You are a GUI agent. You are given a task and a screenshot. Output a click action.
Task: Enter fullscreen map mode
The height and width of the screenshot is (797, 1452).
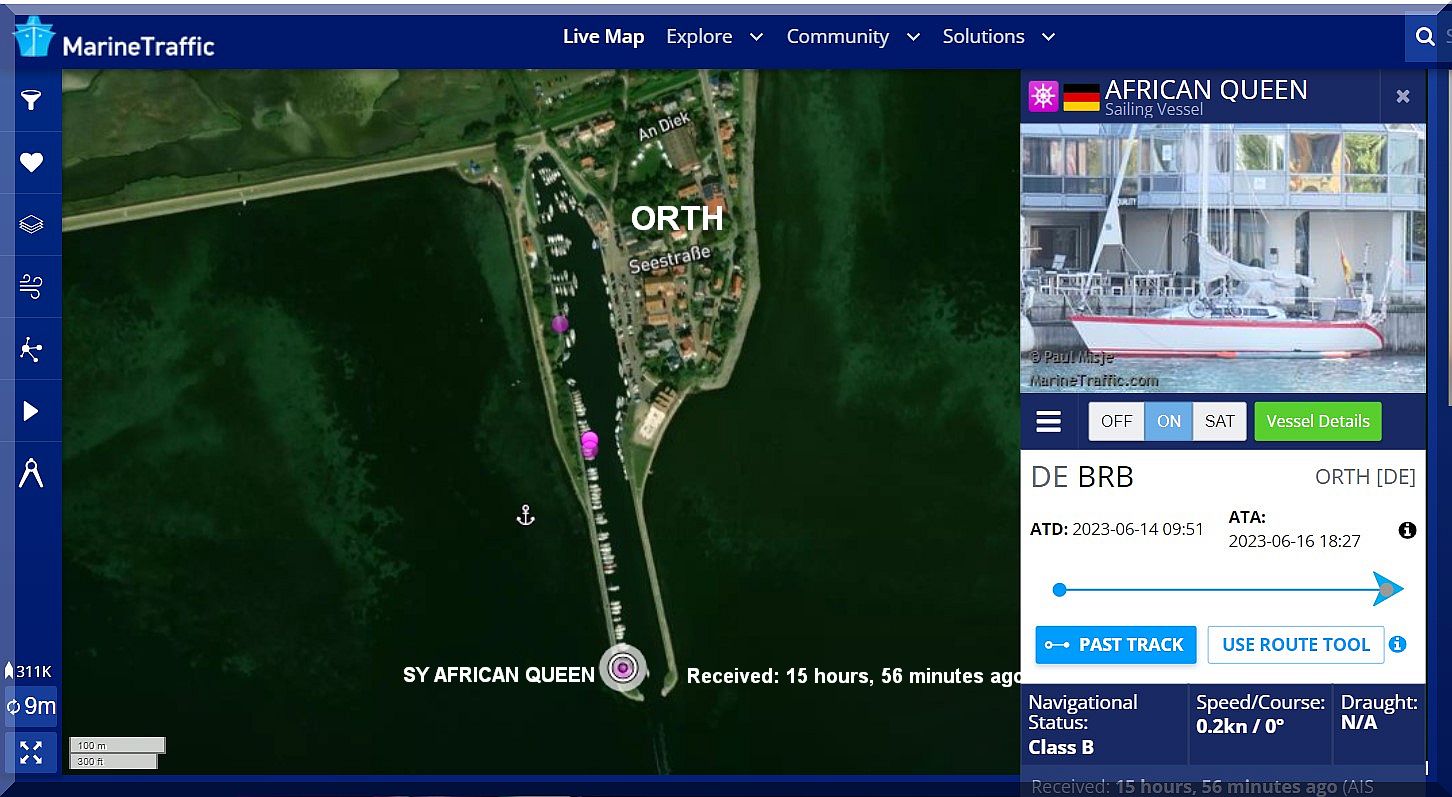click(31, 752)
